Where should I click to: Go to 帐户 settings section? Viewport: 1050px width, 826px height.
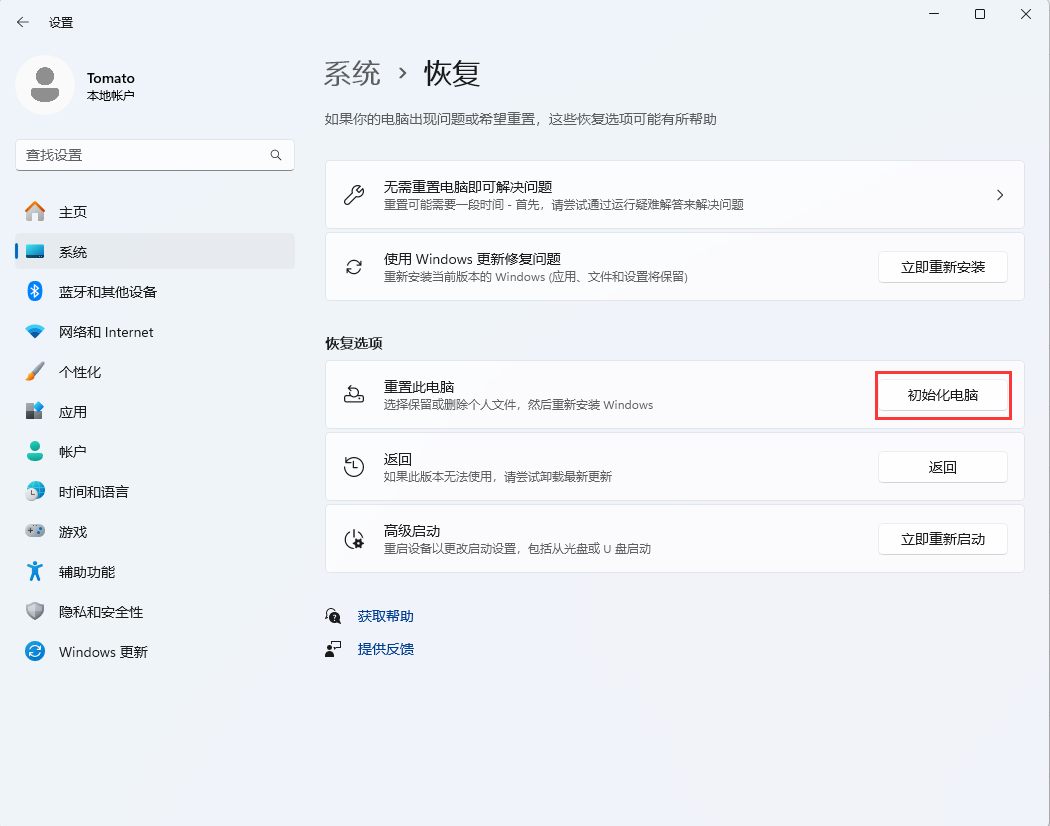pos(73,452)
